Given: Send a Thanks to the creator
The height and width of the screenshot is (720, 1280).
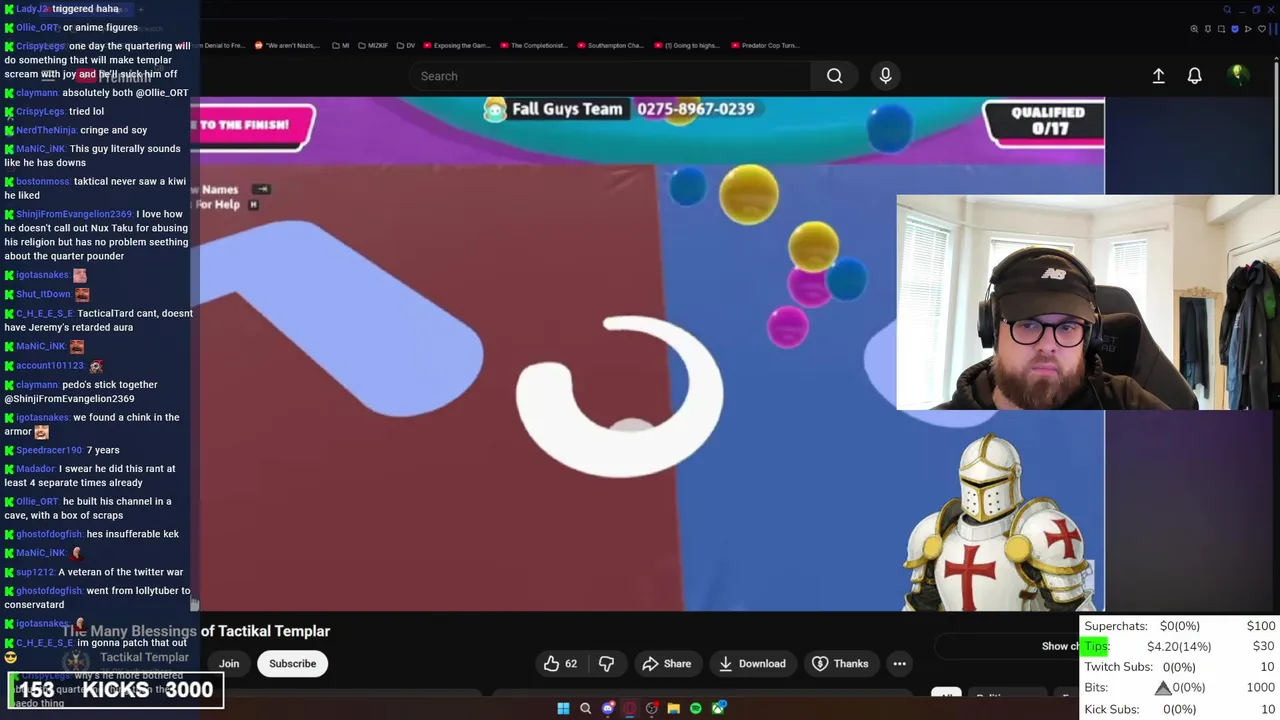Looking at the screenshot, I should tap(840, 663).
